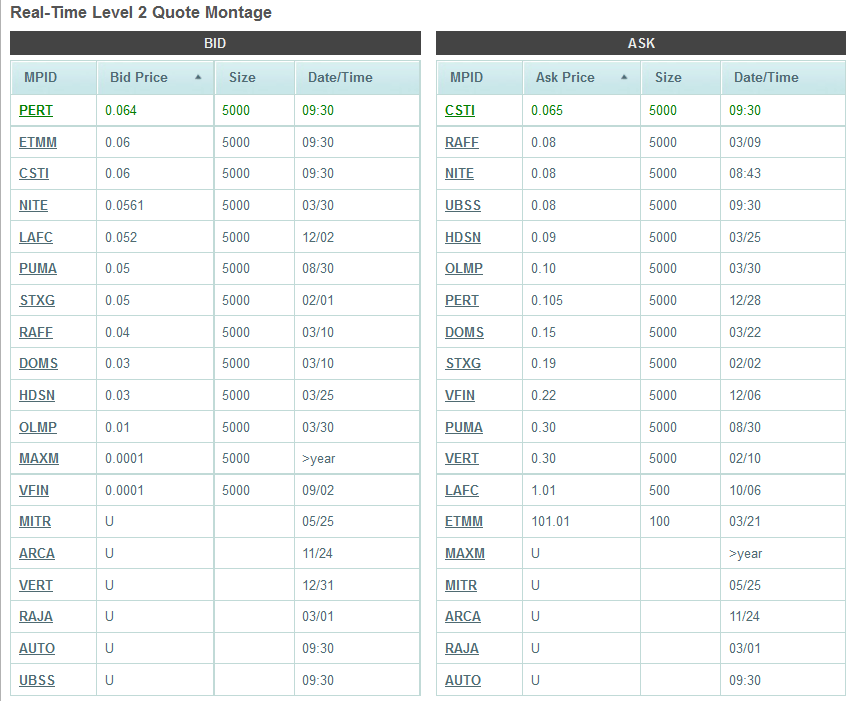Click the STXG link in ASK table

463,363
